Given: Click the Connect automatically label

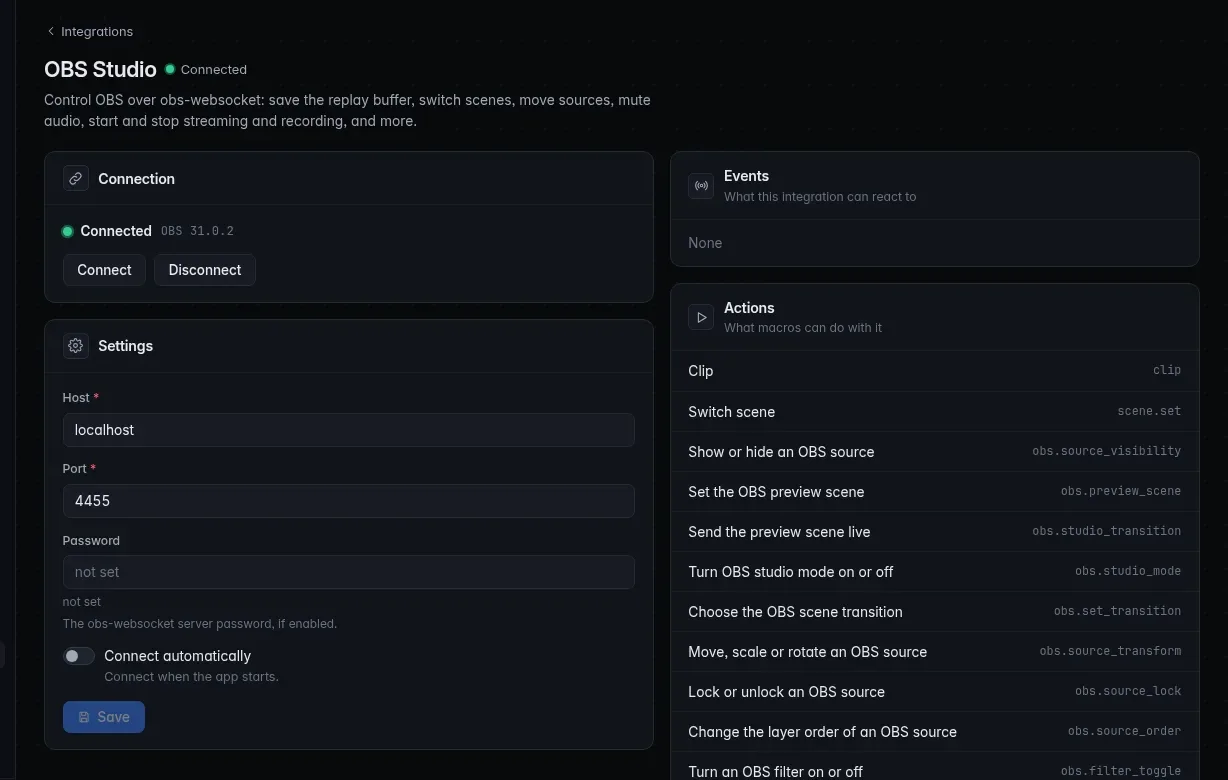Looking at the screenshot, I should point(178,656).
